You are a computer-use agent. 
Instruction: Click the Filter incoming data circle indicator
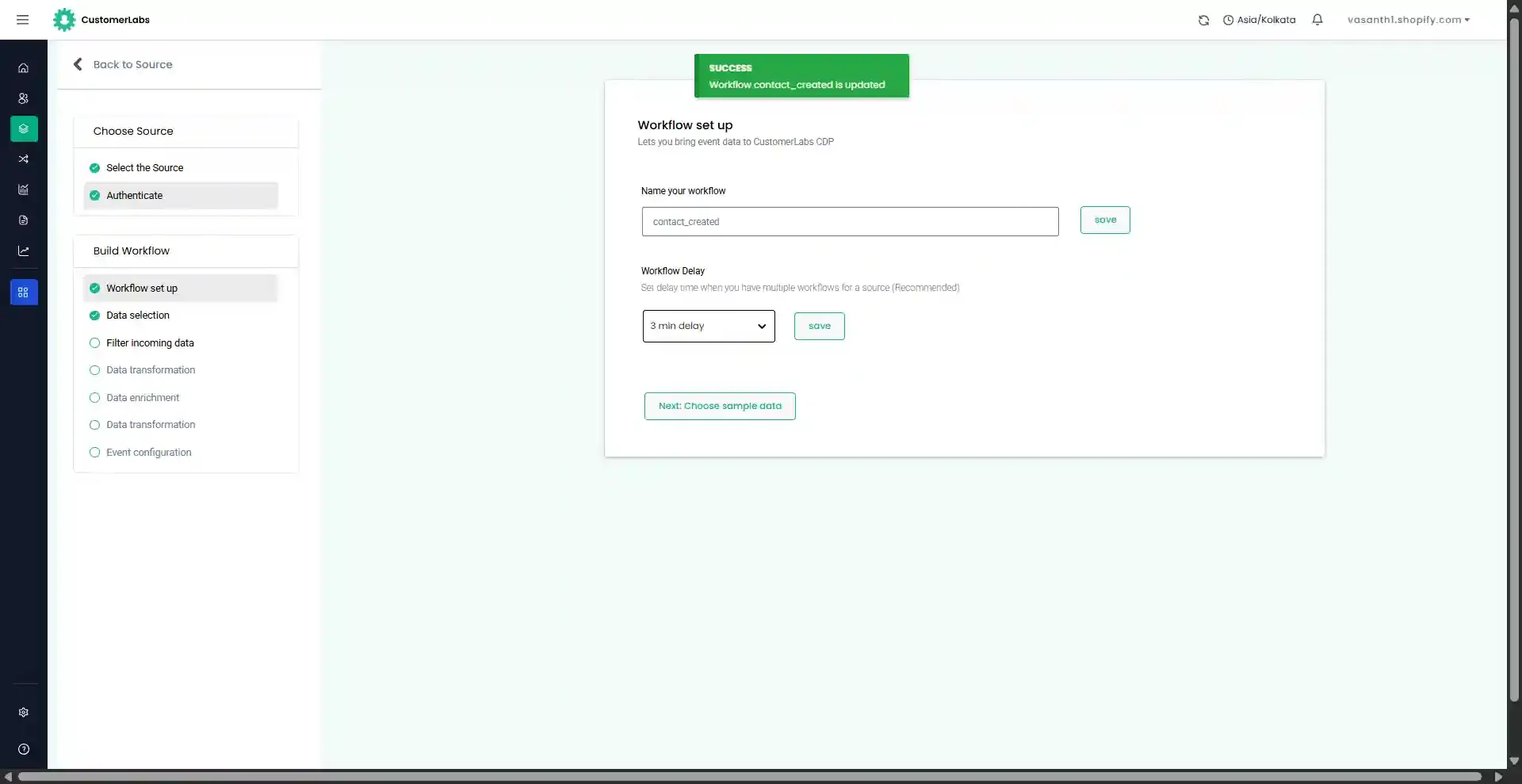[94, 343]
